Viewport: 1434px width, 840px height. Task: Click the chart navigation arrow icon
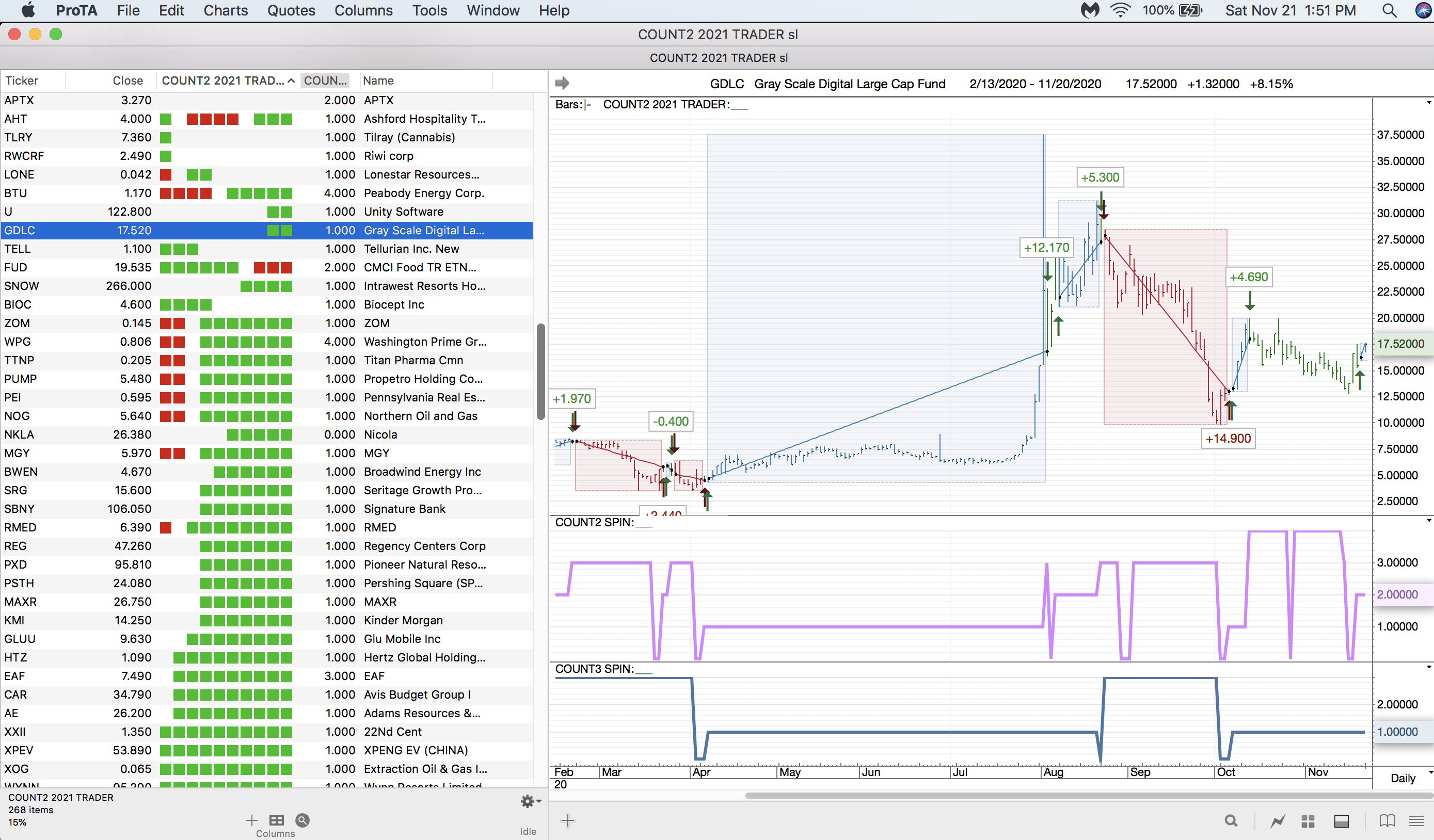point(562,83)
